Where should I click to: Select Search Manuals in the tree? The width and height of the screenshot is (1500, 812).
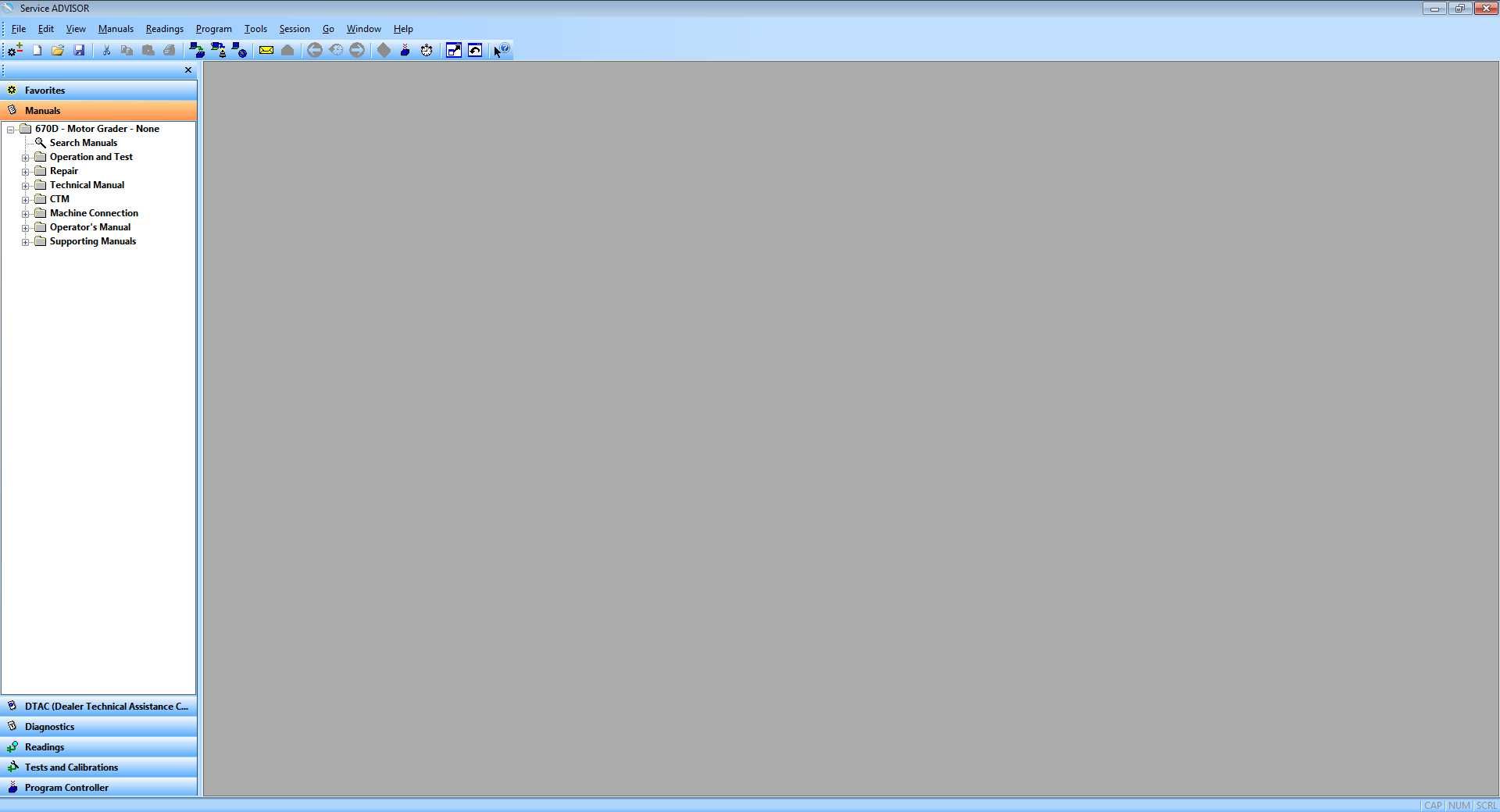point(84,143)
